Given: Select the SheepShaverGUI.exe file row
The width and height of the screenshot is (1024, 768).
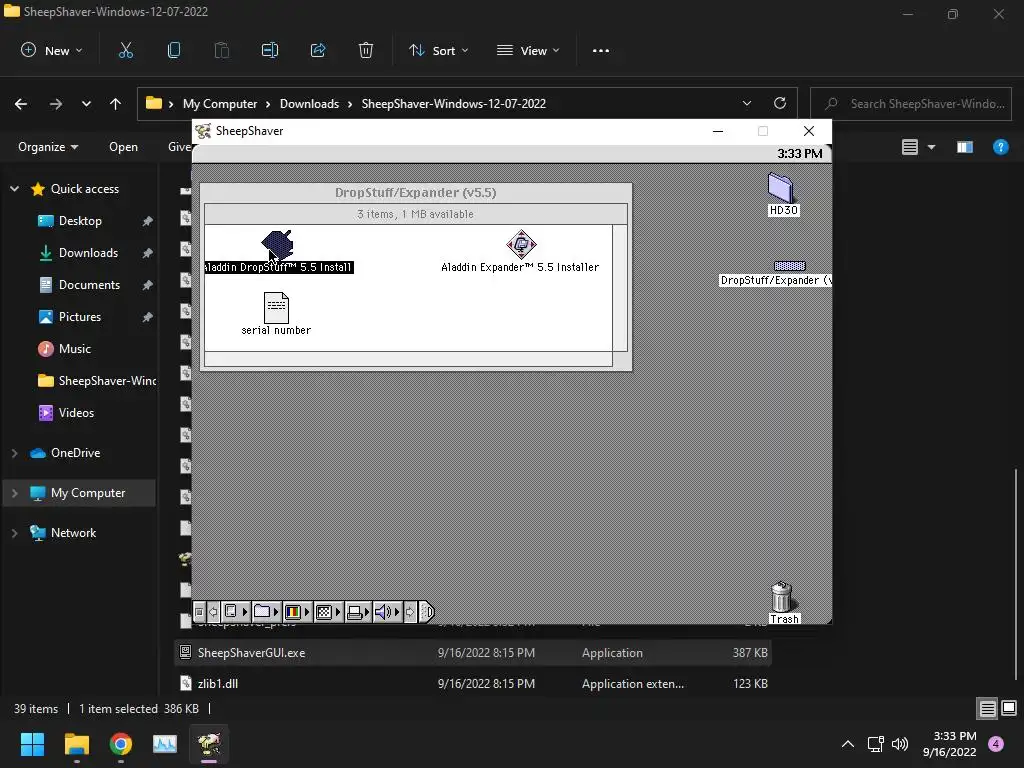Looking at the screenshot, I should pyautogui.click(x=473, y=652).
